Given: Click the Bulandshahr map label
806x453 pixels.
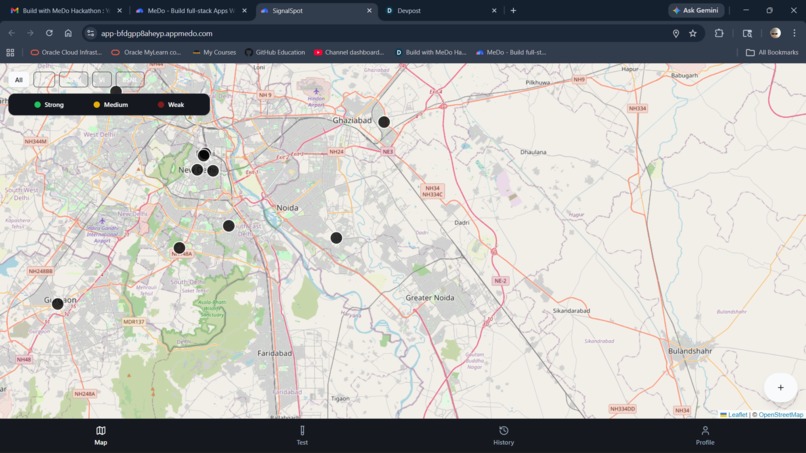Looking at the screenshot, I should [x=690, y=351].
